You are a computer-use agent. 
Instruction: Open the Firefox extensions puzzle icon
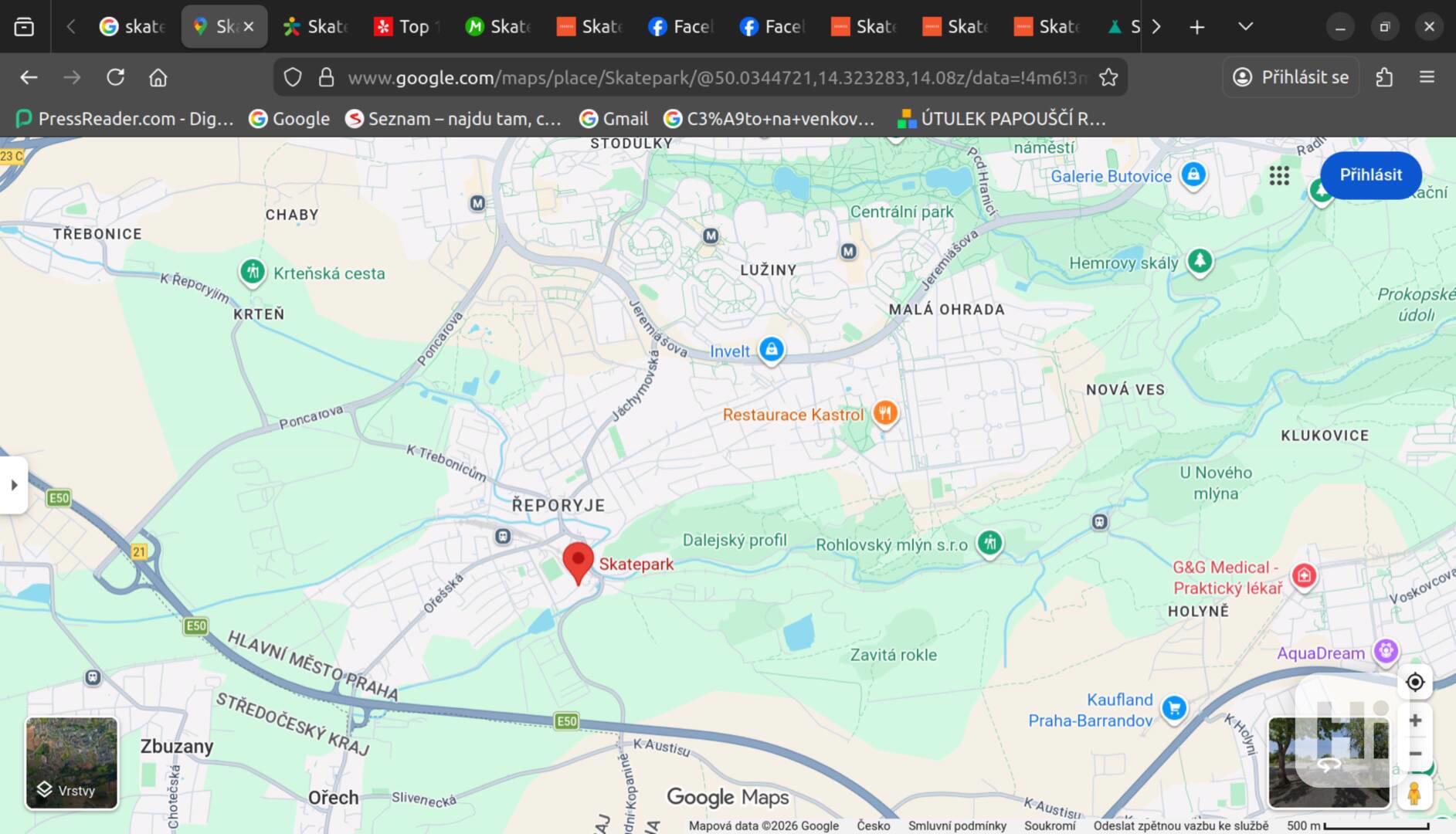click(x=1384, y=77)
